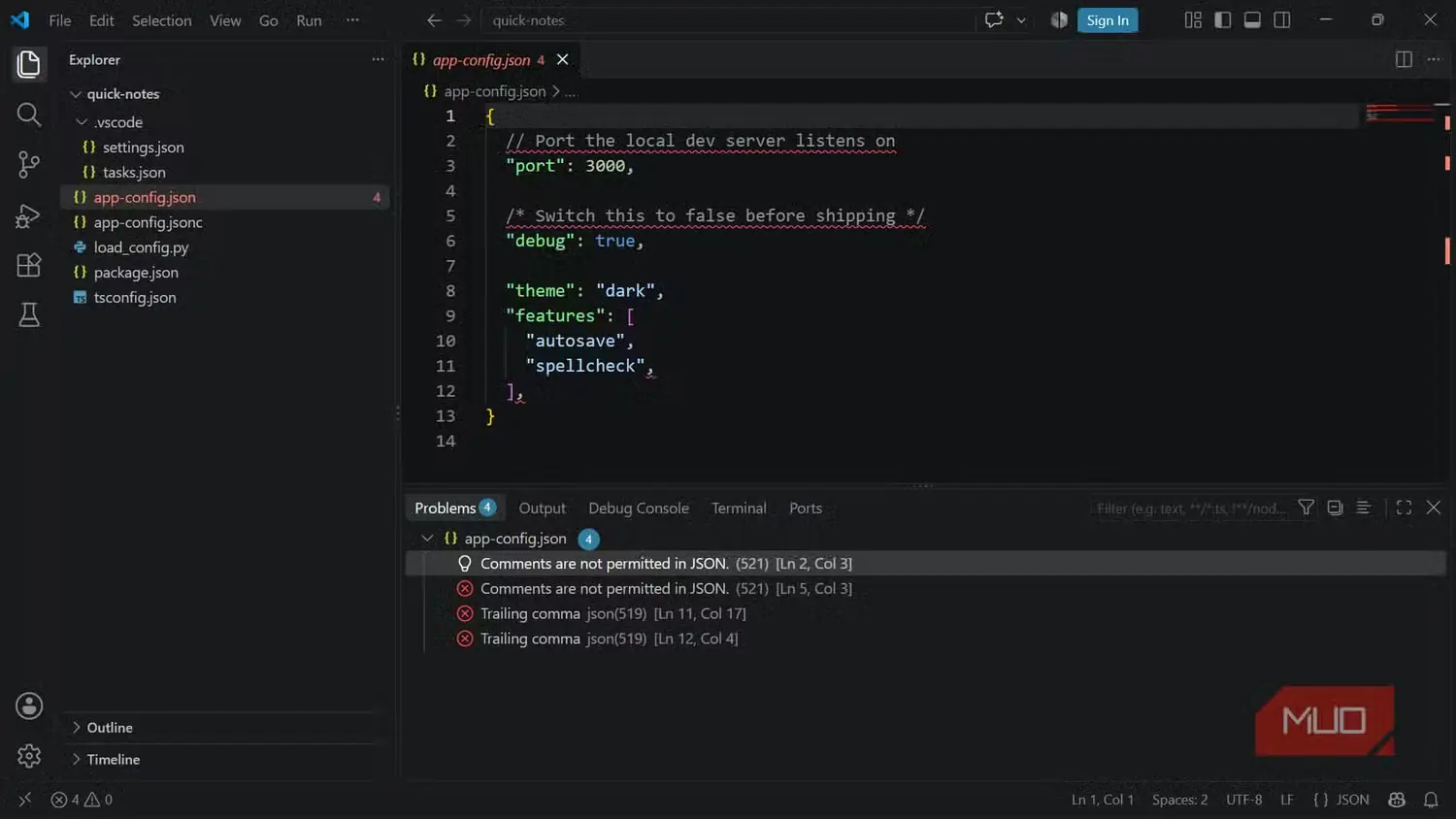Expand the Timeline section
Image resolution: width=1456 pixels, height=819 pixels.
(x=76, y=760)
